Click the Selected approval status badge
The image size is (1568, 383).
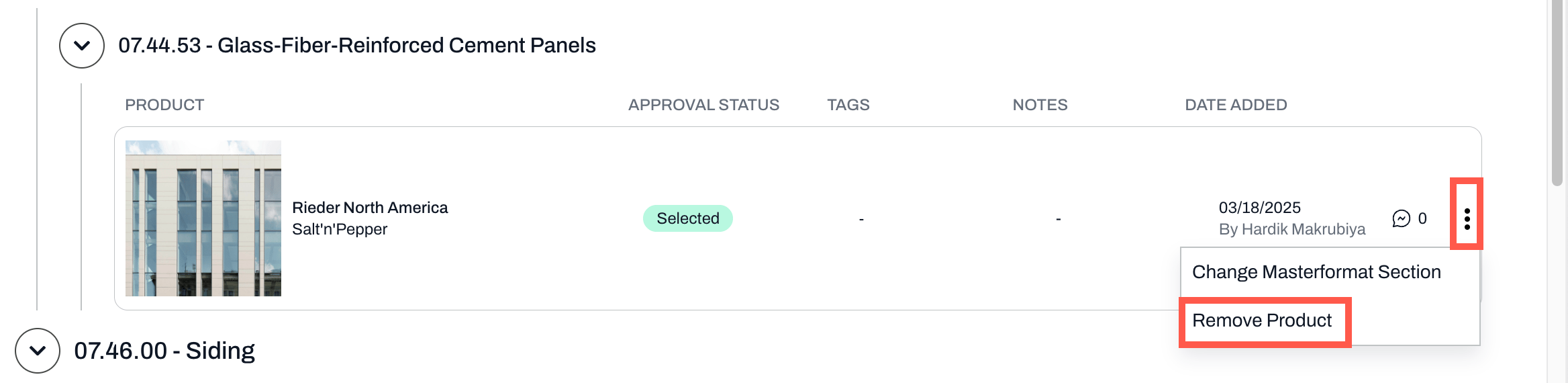pyautogui.click(x=687, y=218)
